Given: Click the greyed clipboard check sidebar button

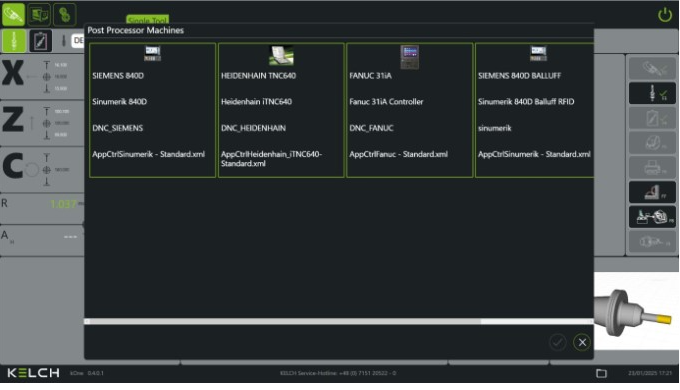Looking at the screenshot, I should [x=652, y=118].
